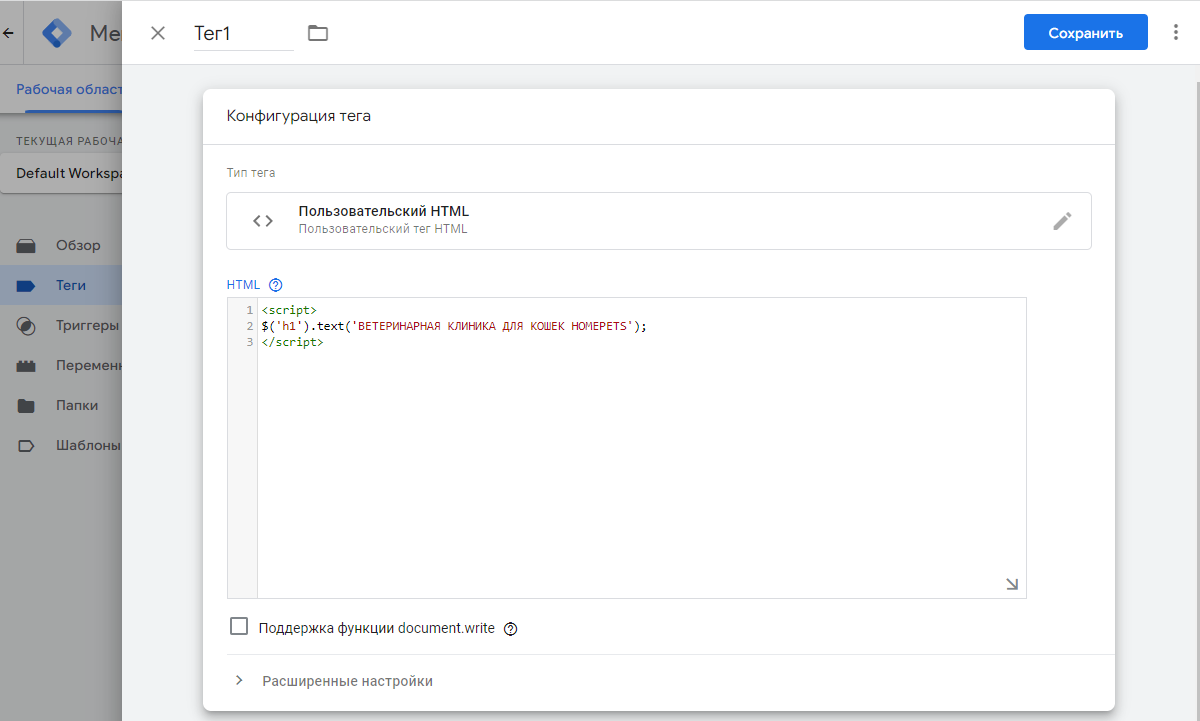This screenshot has width=1200, height=721.
Task: Click the Google Tag Manager logo
Action: 57,33
